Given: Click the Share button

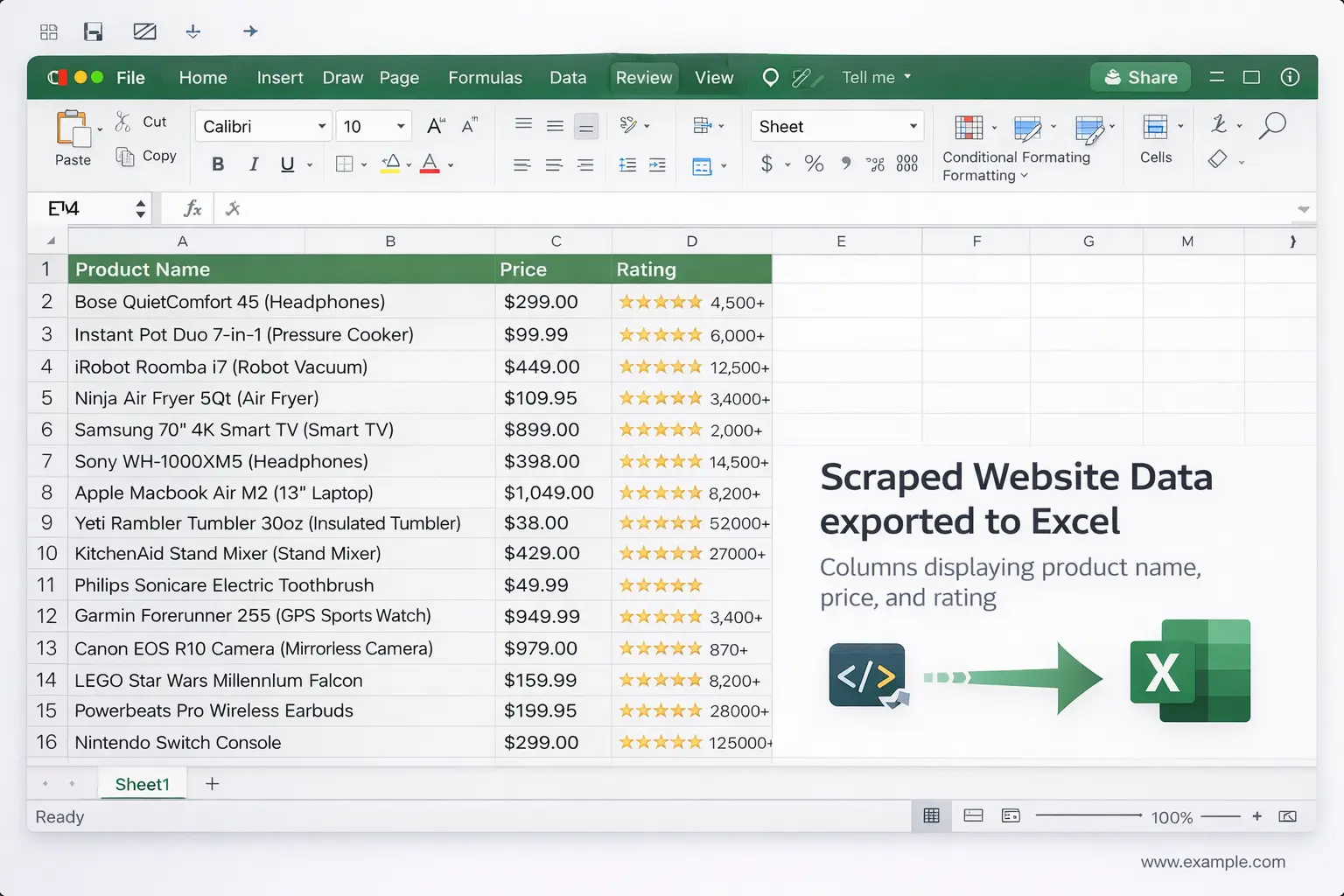Looking at the screenshot, I should click(1140, 77).
